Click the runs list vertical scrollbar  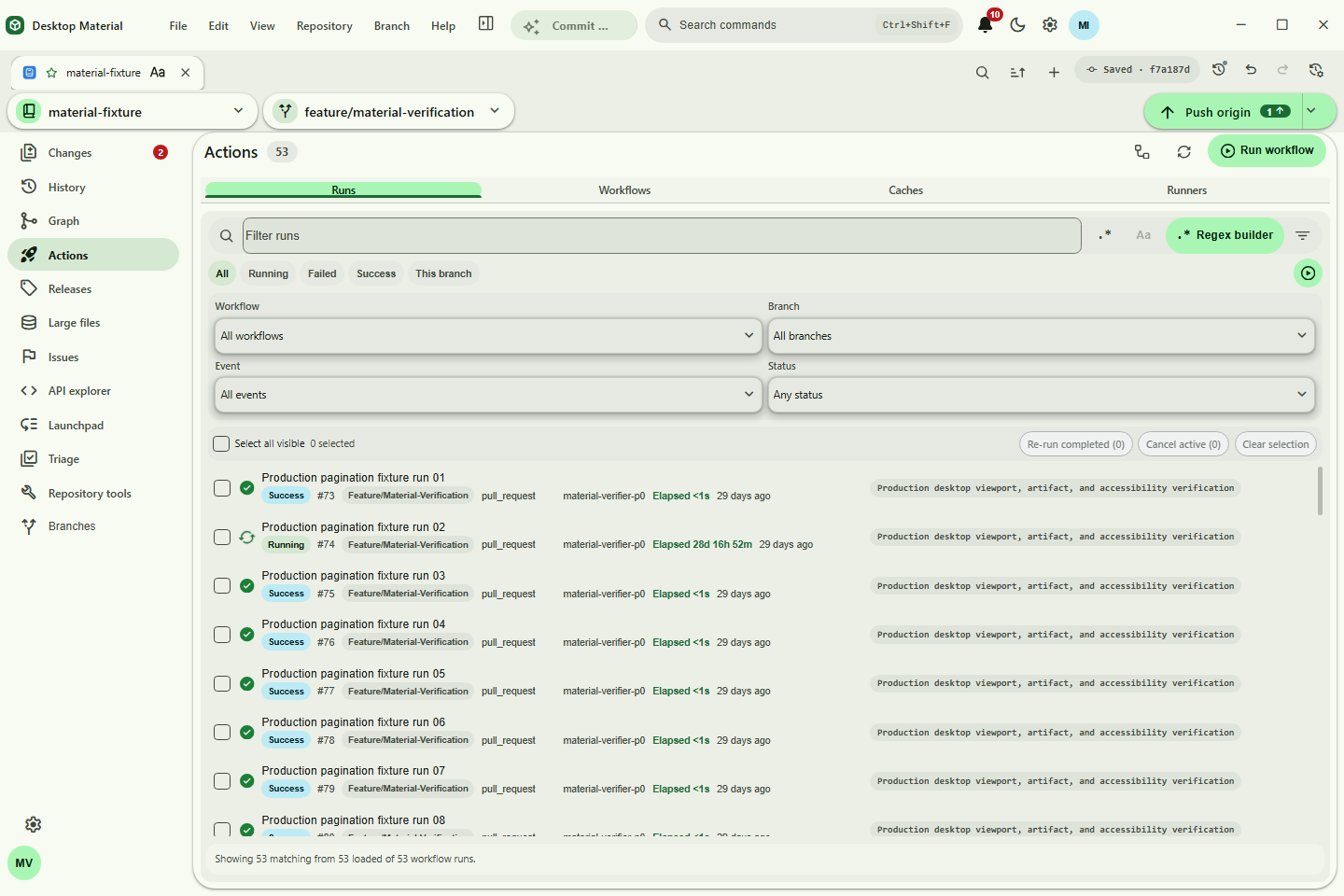pyautogui.click(x=1320, y=491)
